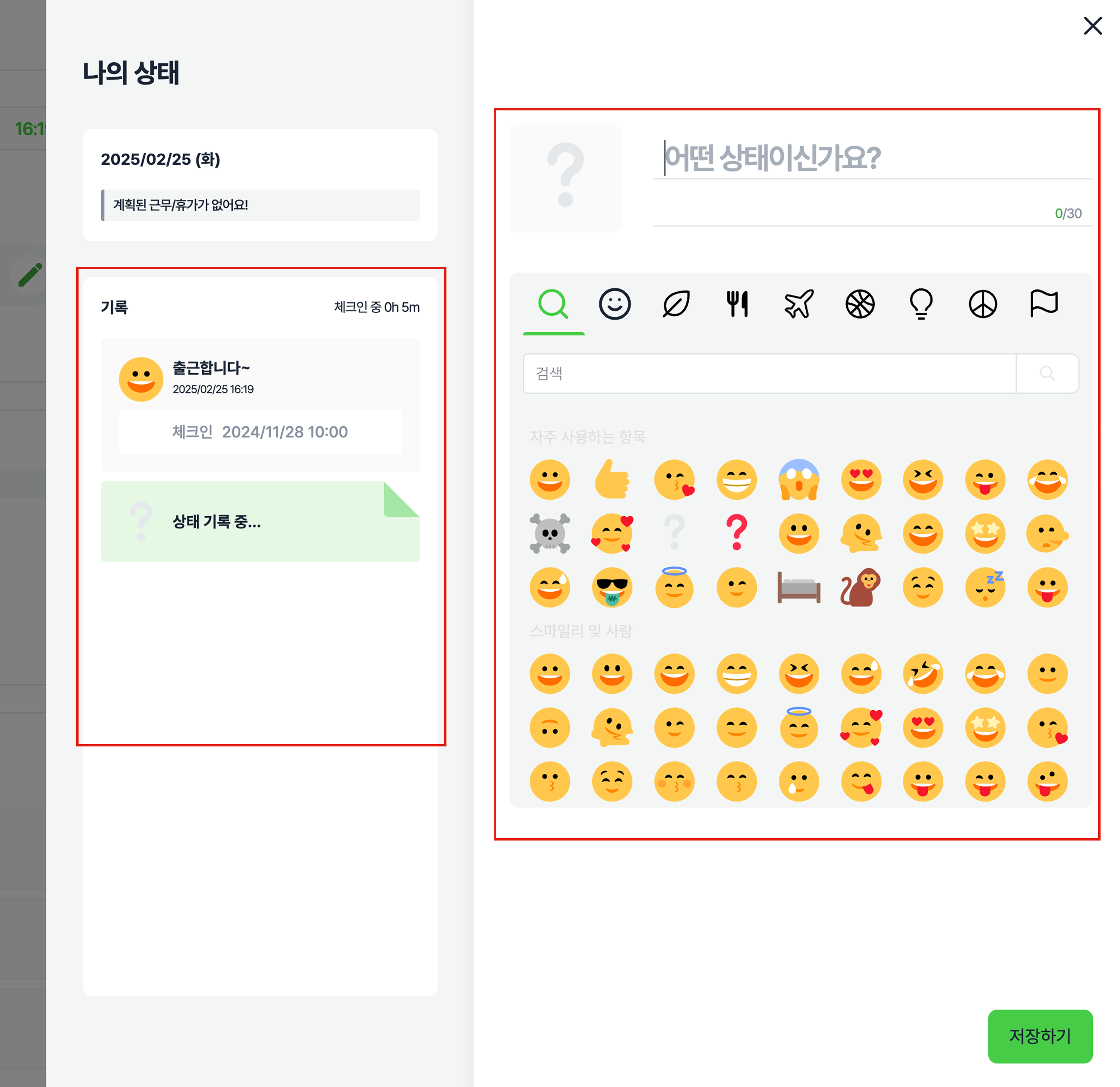Image resolution: width=1120 pixels, height=1087 pixels.
Task: Click the search button next to 검색 field
Action: tap(1047, 374)
